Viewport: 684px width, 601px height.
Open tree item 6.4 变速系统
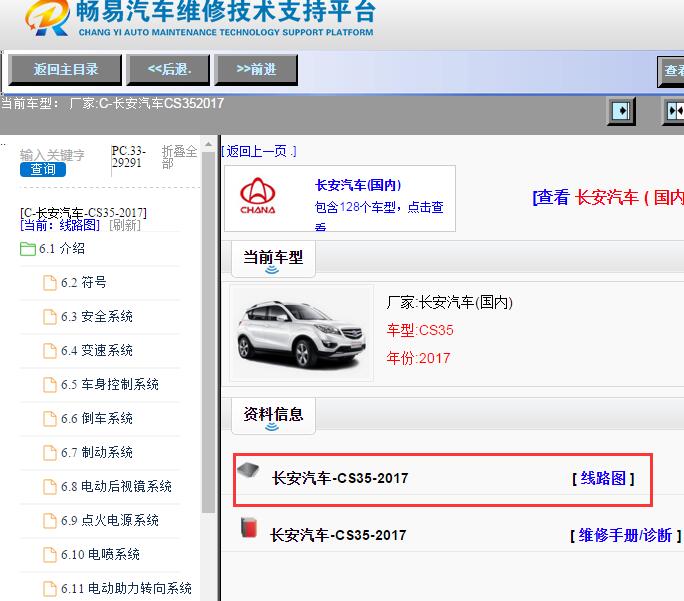point(96,351)
